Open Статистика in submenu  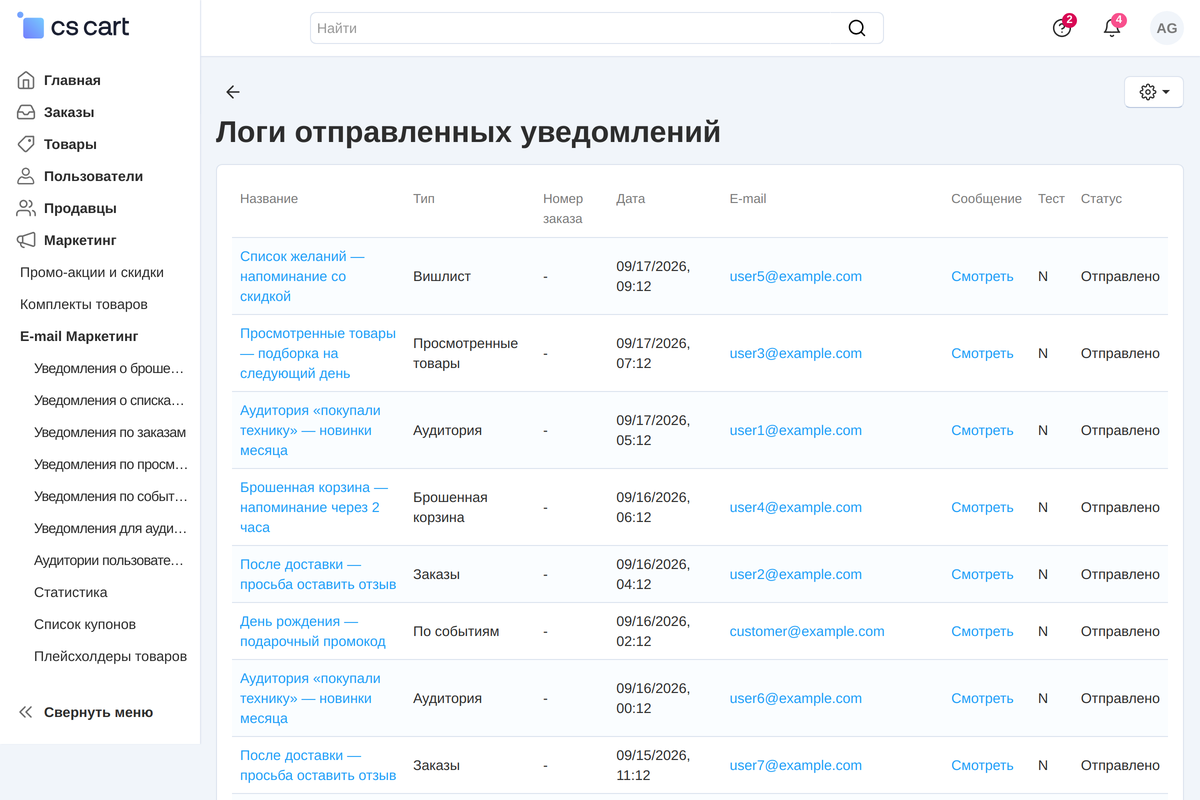coord(71,592)
